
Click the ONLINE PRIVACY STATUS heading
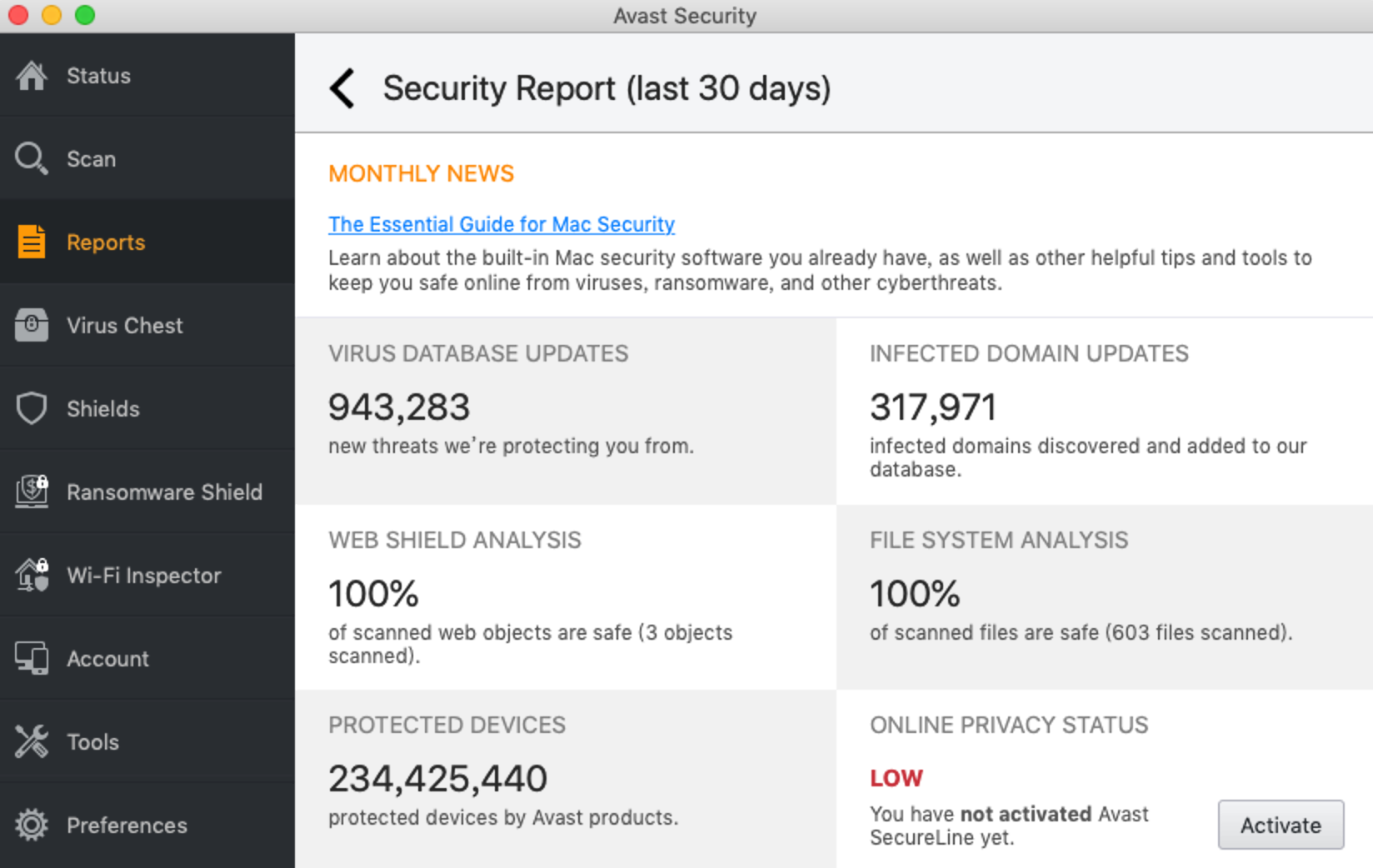(1009, 725)
